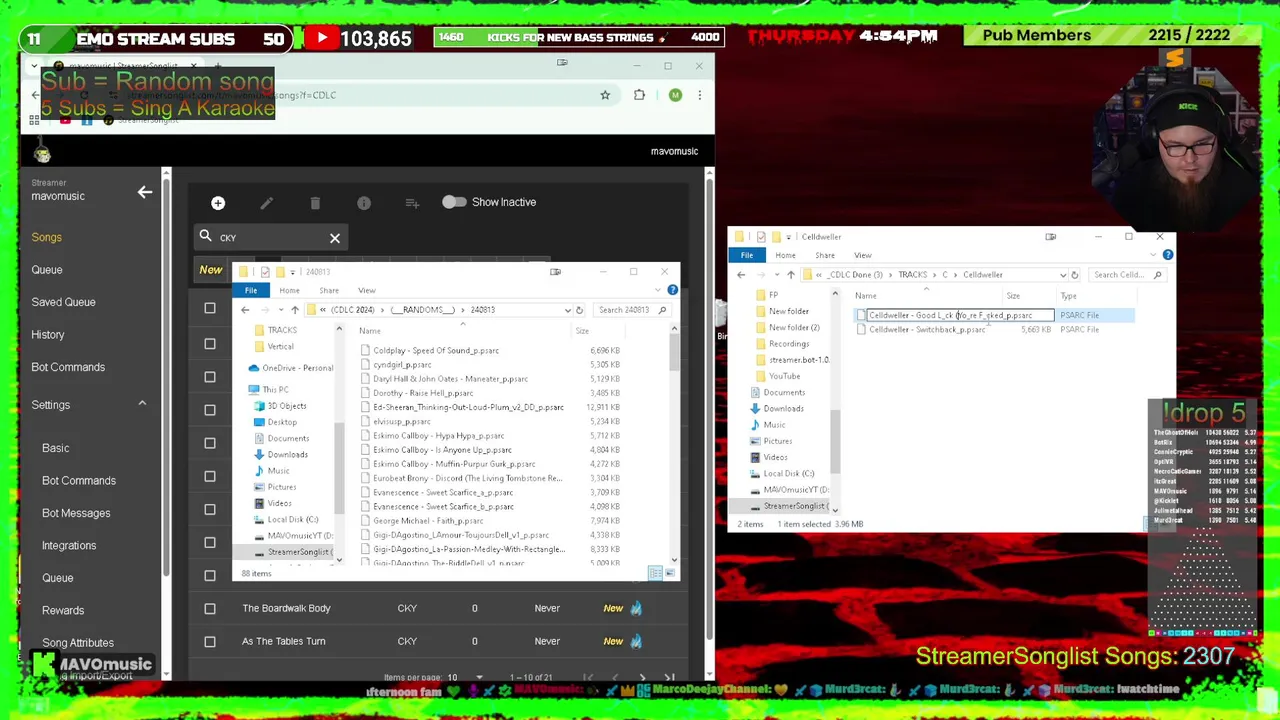1280x720 pixels.
Task: Refresh the Celldweller folder view
Action: tap(1075, 275)
